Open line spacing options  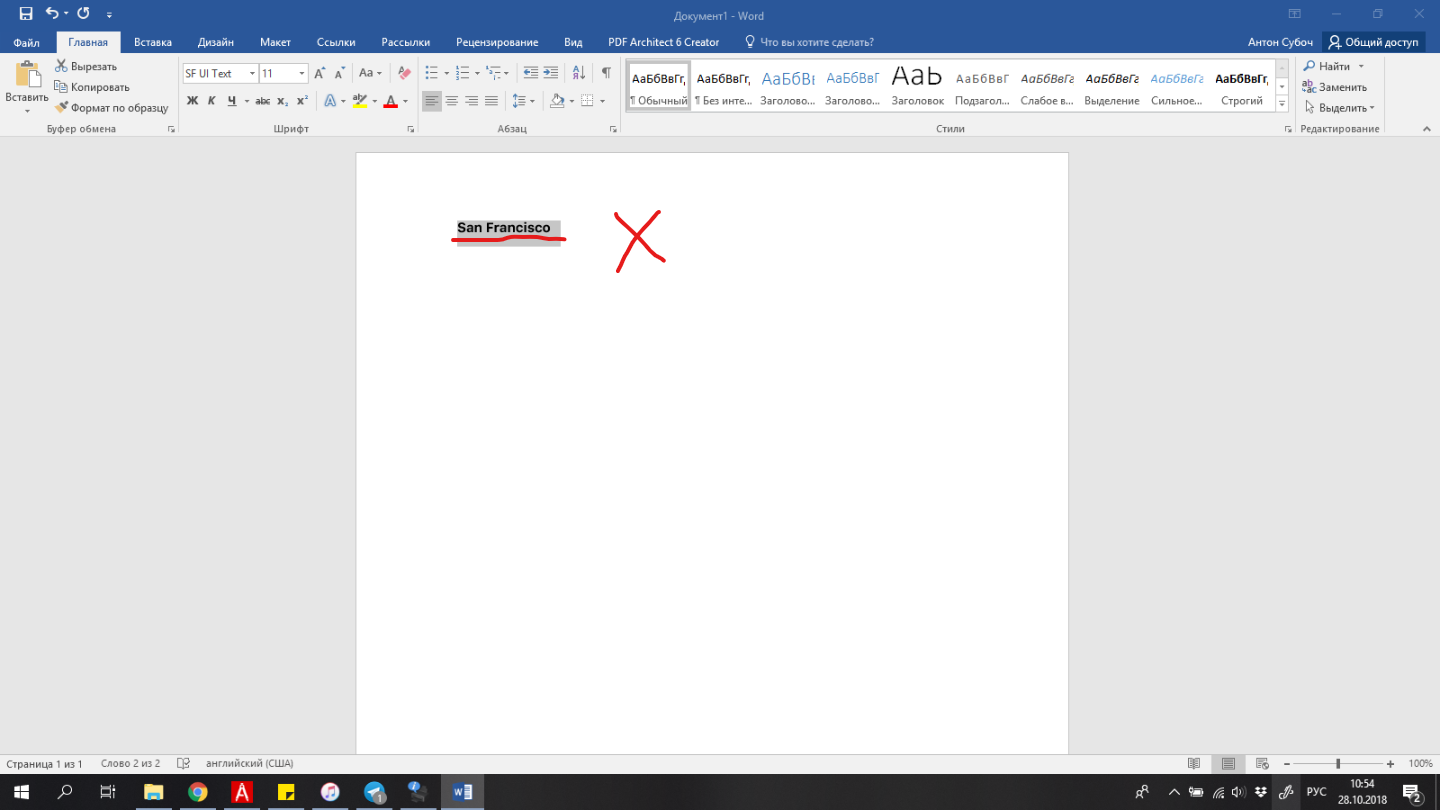click(x=522, y=101)
